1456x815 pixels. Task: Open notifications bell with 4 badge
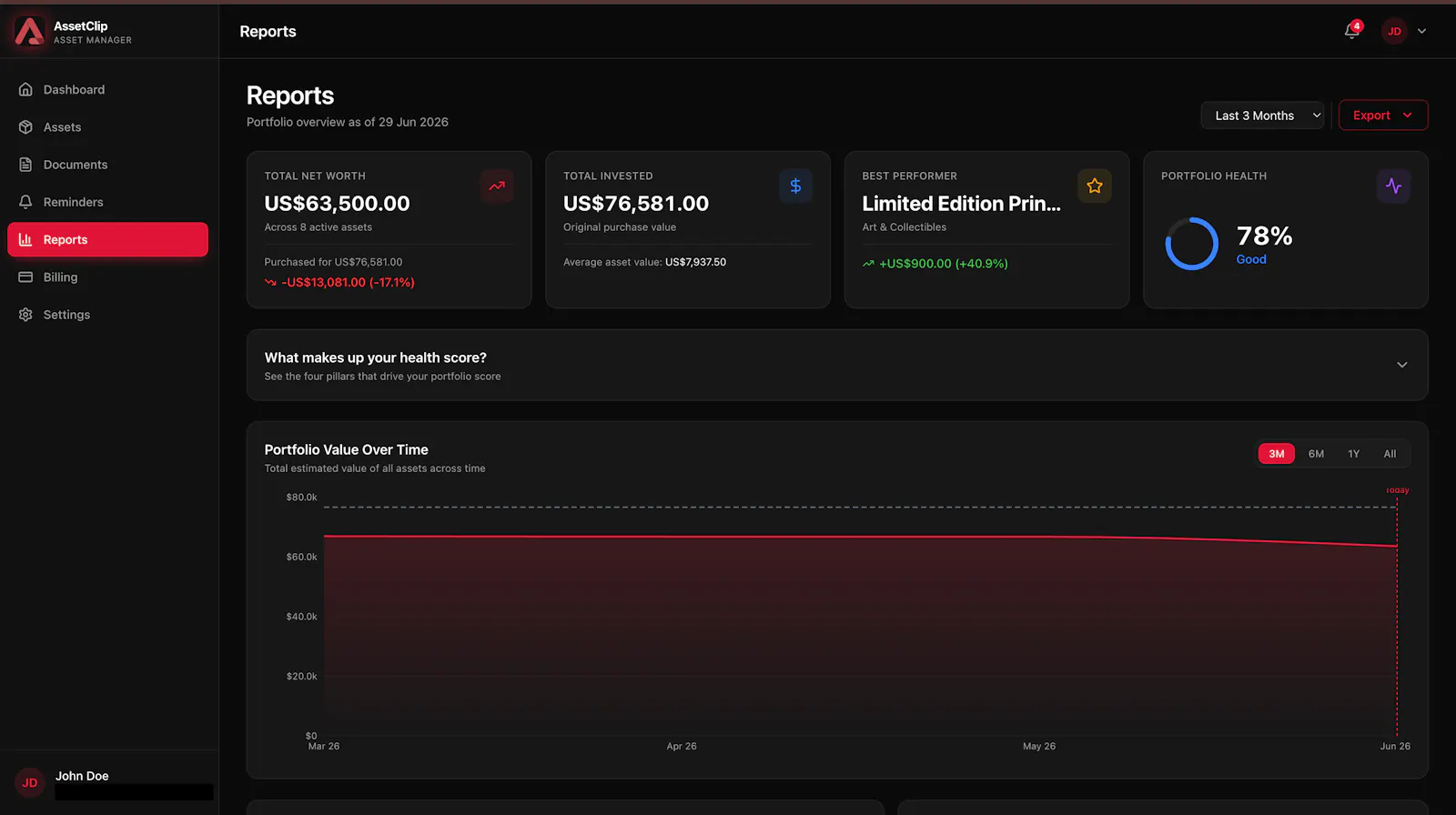pos(1352,31)
